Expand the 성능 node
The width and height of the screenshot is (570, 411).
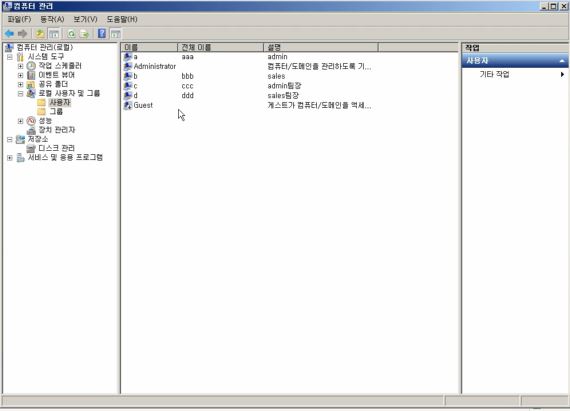tap(20, 121)
